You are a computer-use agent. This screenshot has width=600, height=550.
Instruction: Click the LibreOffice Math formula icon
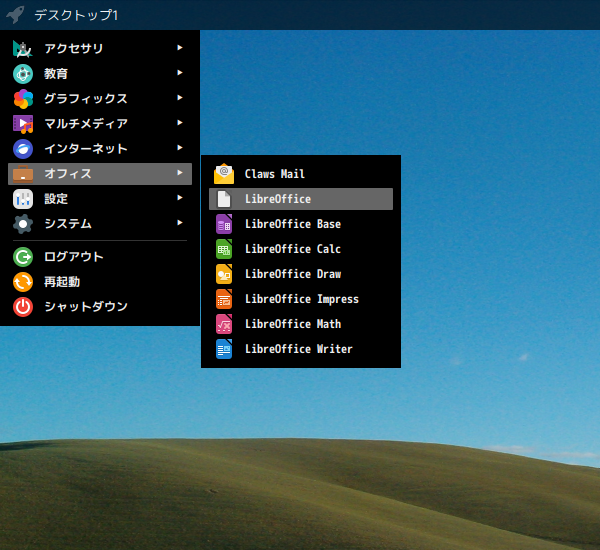tap(224, 324)
